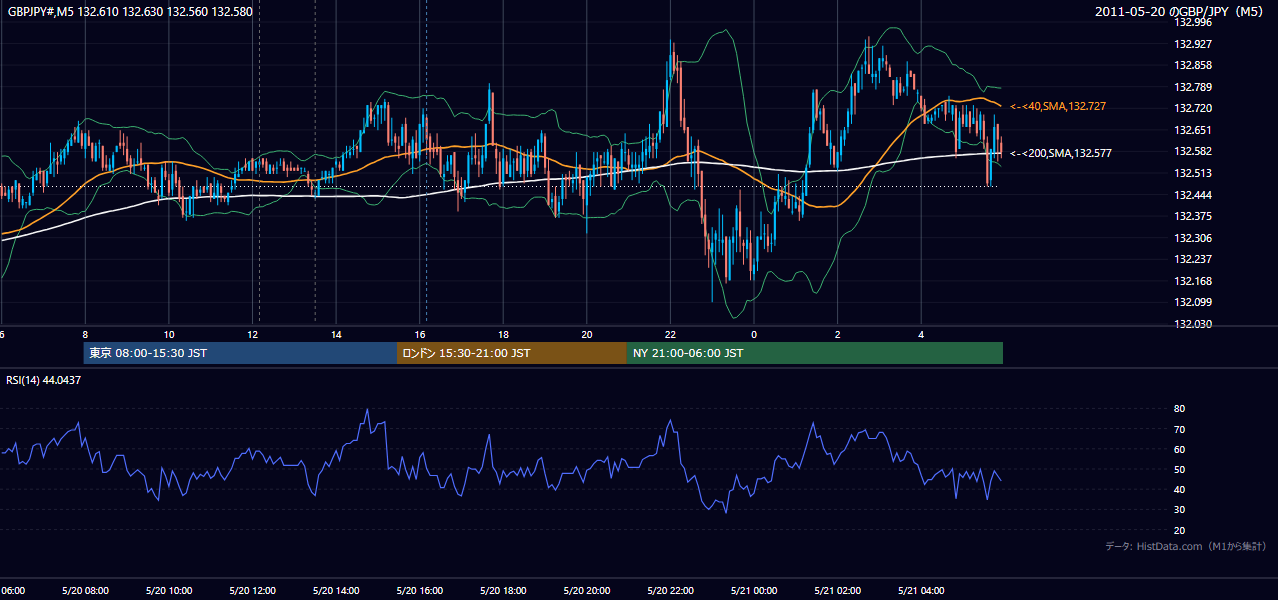Click hour tick 22 under the price chart

point(671,334)
